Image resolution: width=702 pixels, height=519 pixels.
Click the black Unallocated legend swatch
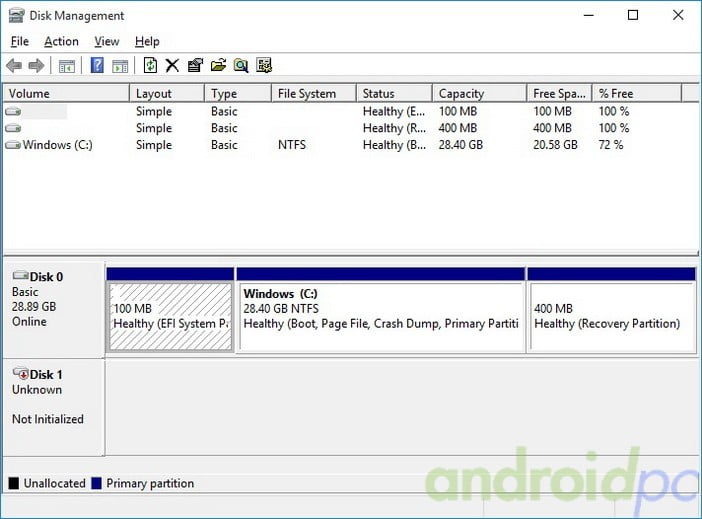(14, 483)
